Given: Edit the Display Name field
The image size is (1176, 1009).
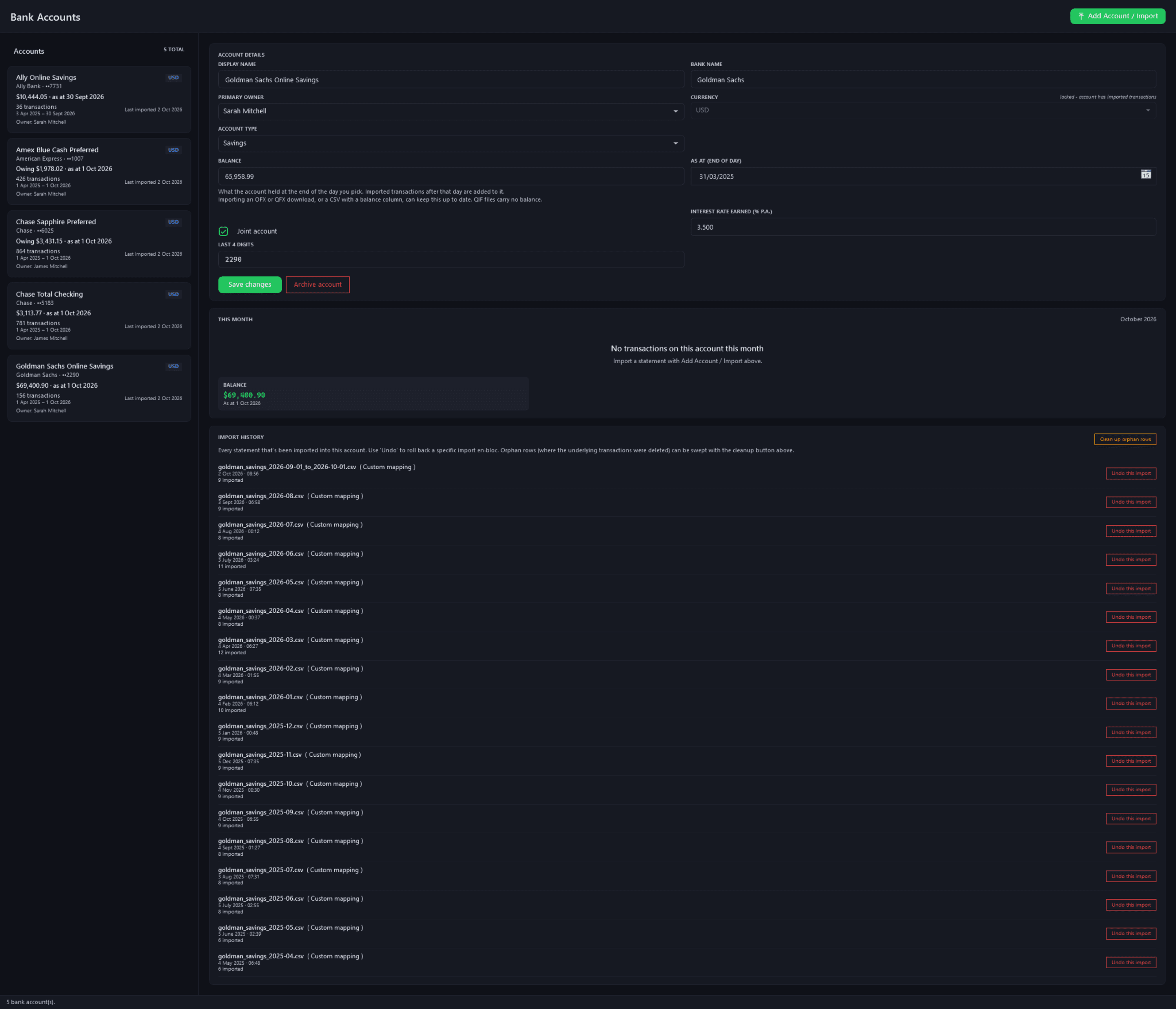Looking at the screenshot, I should point(450,80).
